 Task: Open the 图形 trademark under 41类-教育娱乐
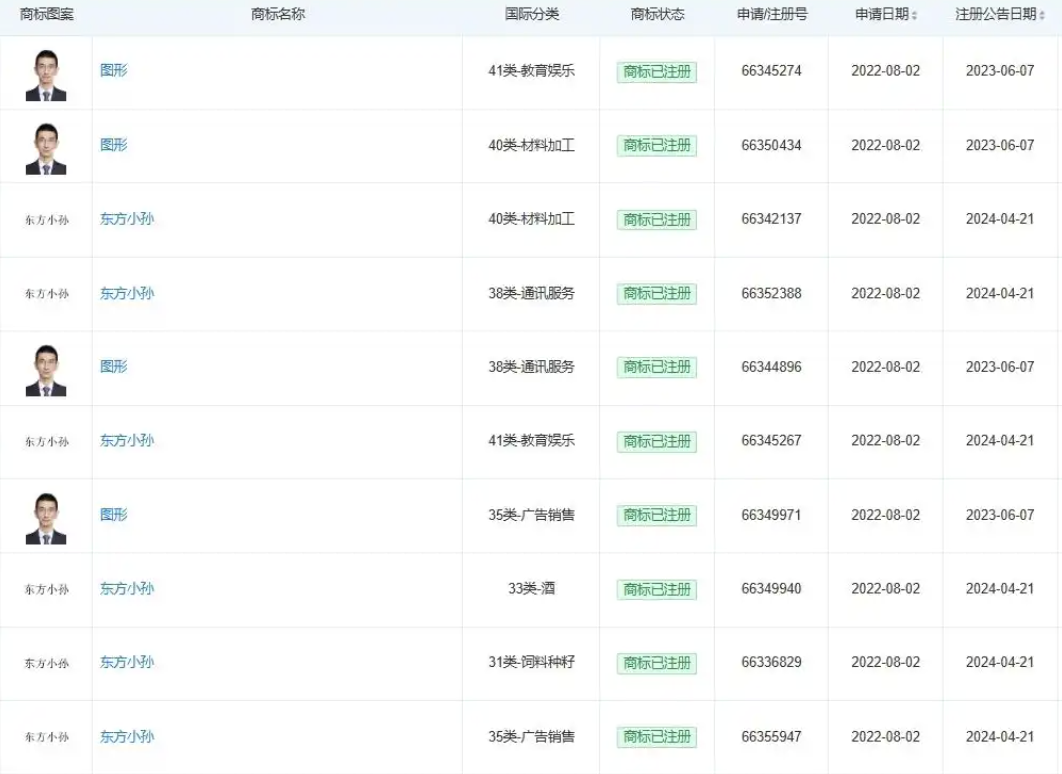click(x=113, y=71)
